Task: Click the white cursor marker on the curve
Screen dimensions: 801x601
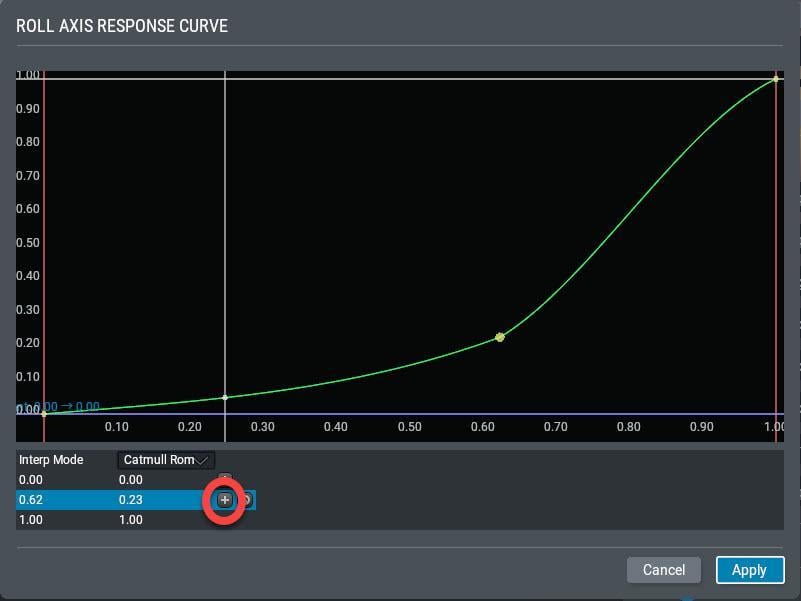Action: 225,397
